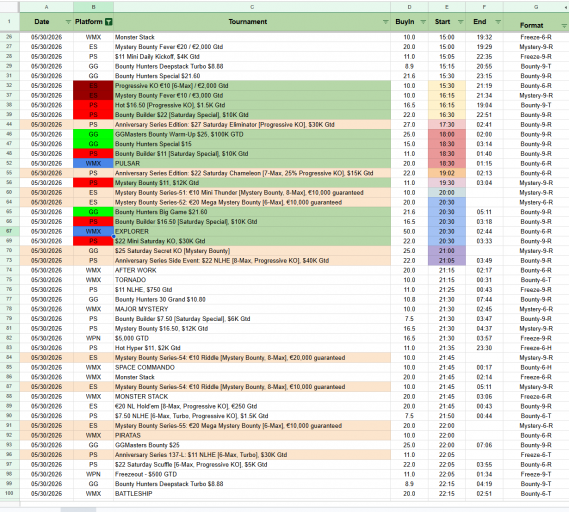The image size is (569, 512).
Task: Select the 'PIRATAS' tournament cell
Action: 252,435
